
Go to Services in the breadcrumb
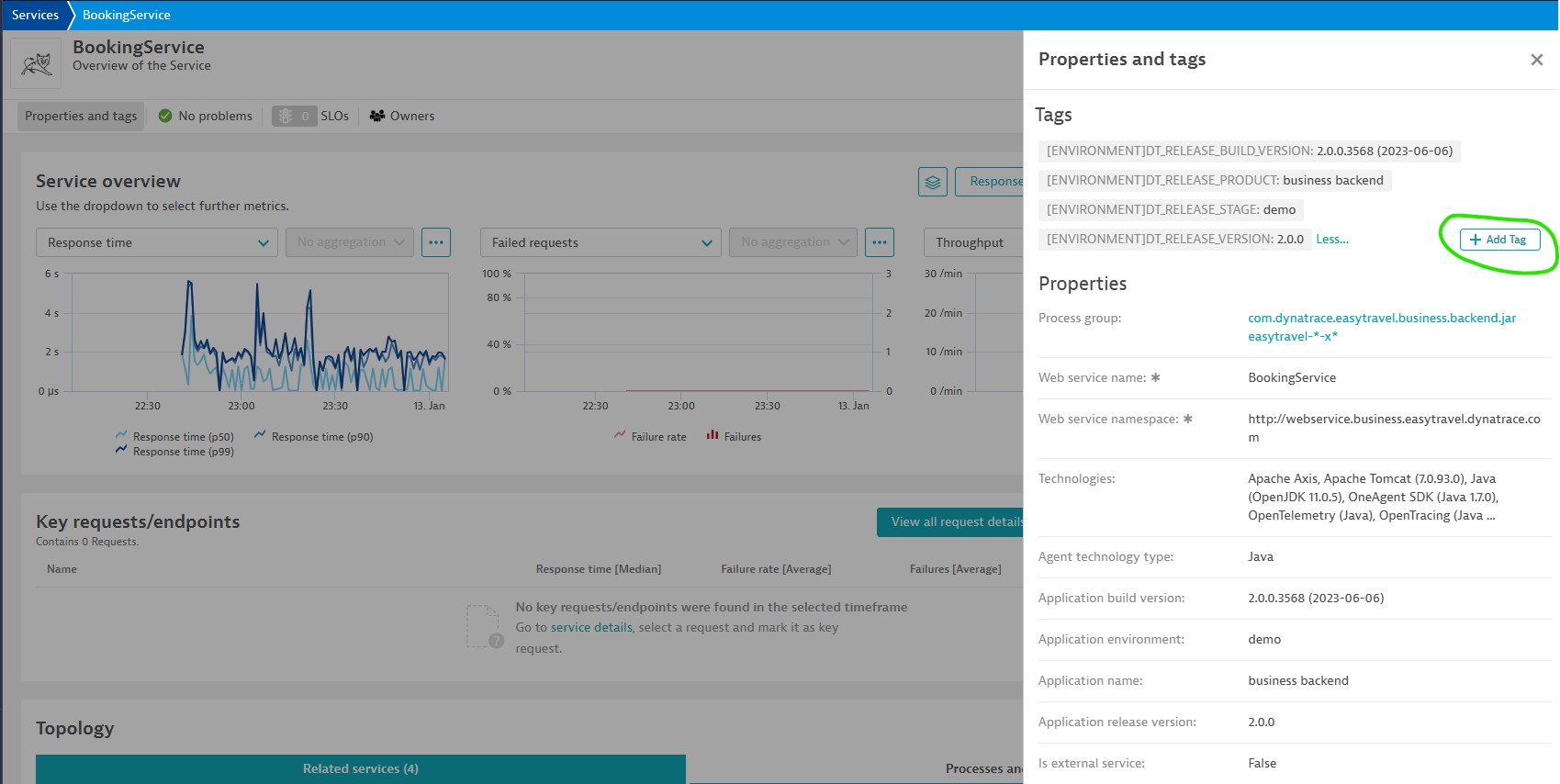point(35,15)
